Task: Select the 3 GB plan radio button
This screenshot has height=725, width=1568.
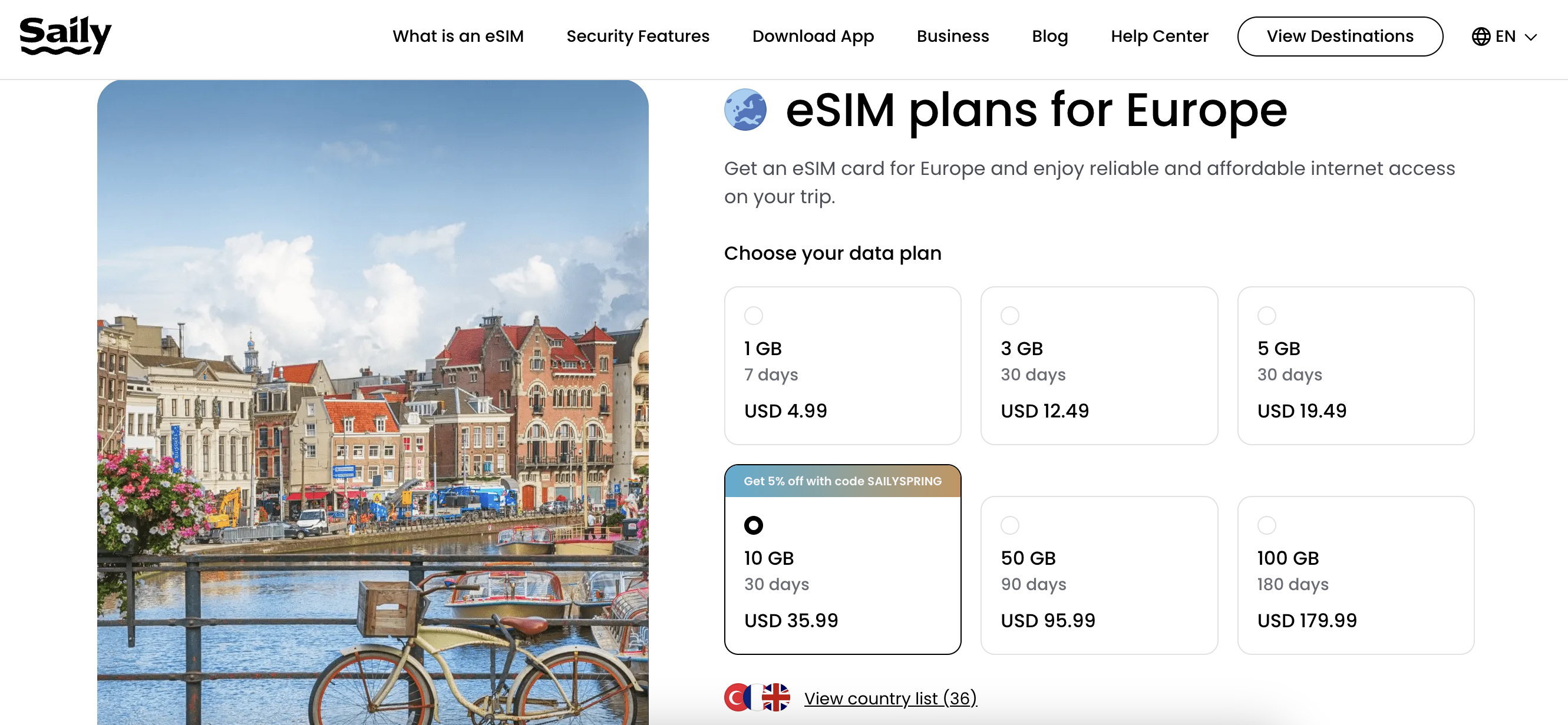Action: click(x=1010, y=316)
